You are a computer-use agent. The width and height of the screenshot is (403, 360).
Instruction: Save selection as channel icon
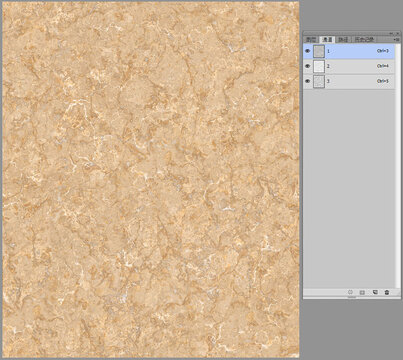click(x=362, y=292)
